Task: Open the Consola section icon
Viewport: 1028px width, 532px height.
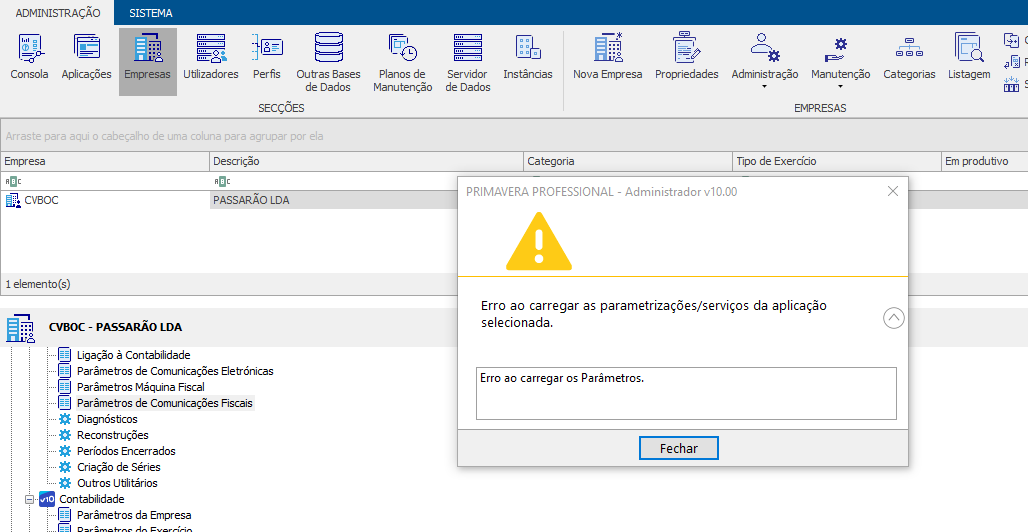Action: point(29,58)
